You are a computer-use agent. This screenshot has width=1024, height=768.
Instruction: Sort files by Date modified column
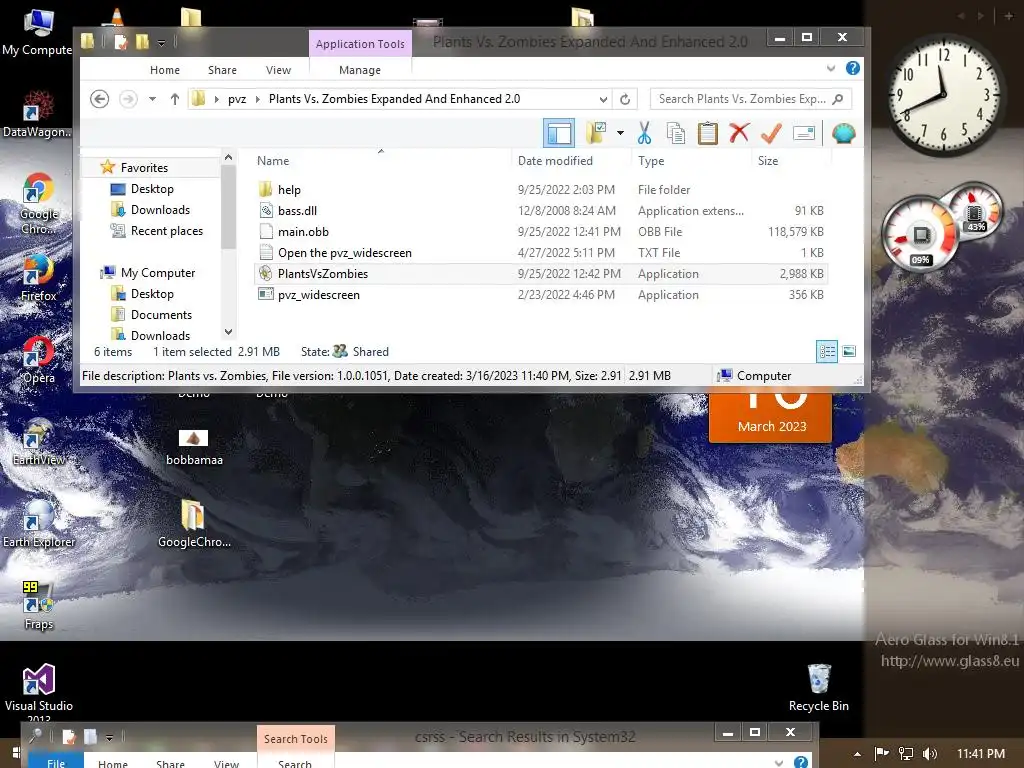(555, 161)
